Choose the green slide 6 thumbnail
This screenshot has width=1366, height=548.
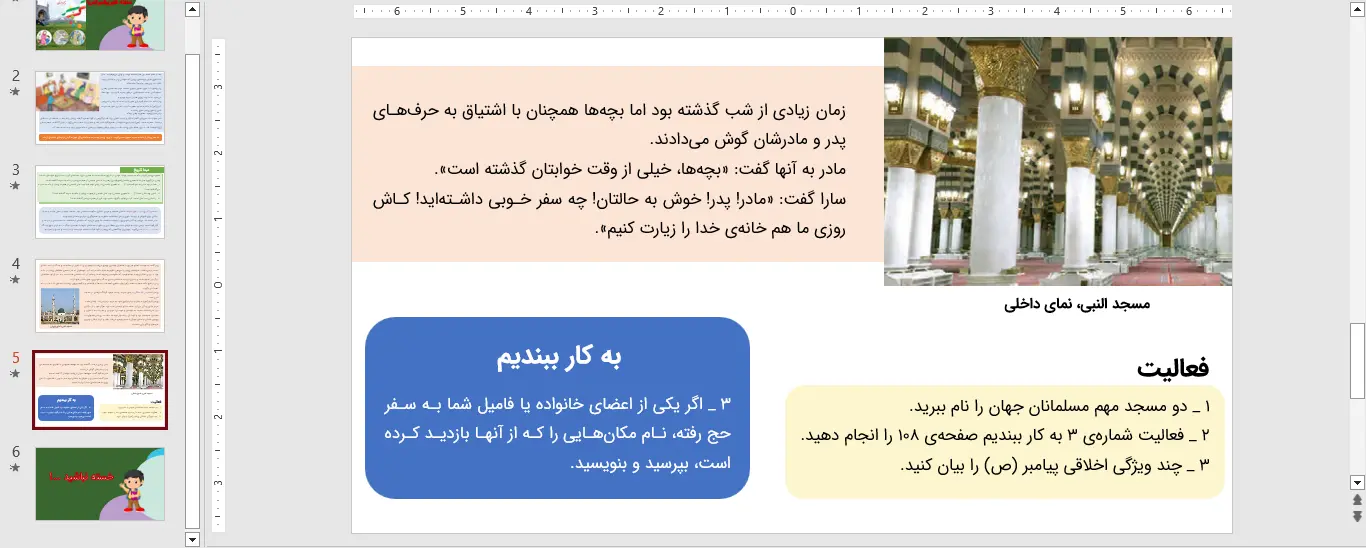[100, 484]
